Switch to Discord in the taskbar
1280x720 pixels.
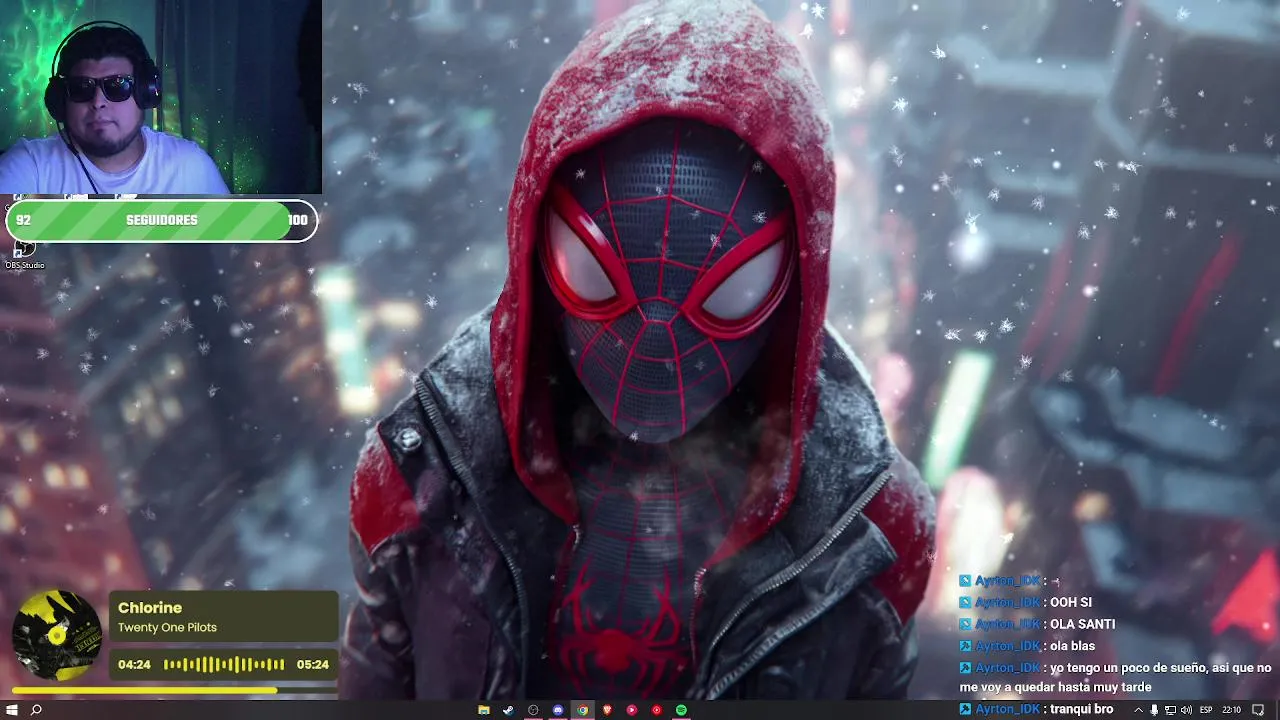(558, 710)
